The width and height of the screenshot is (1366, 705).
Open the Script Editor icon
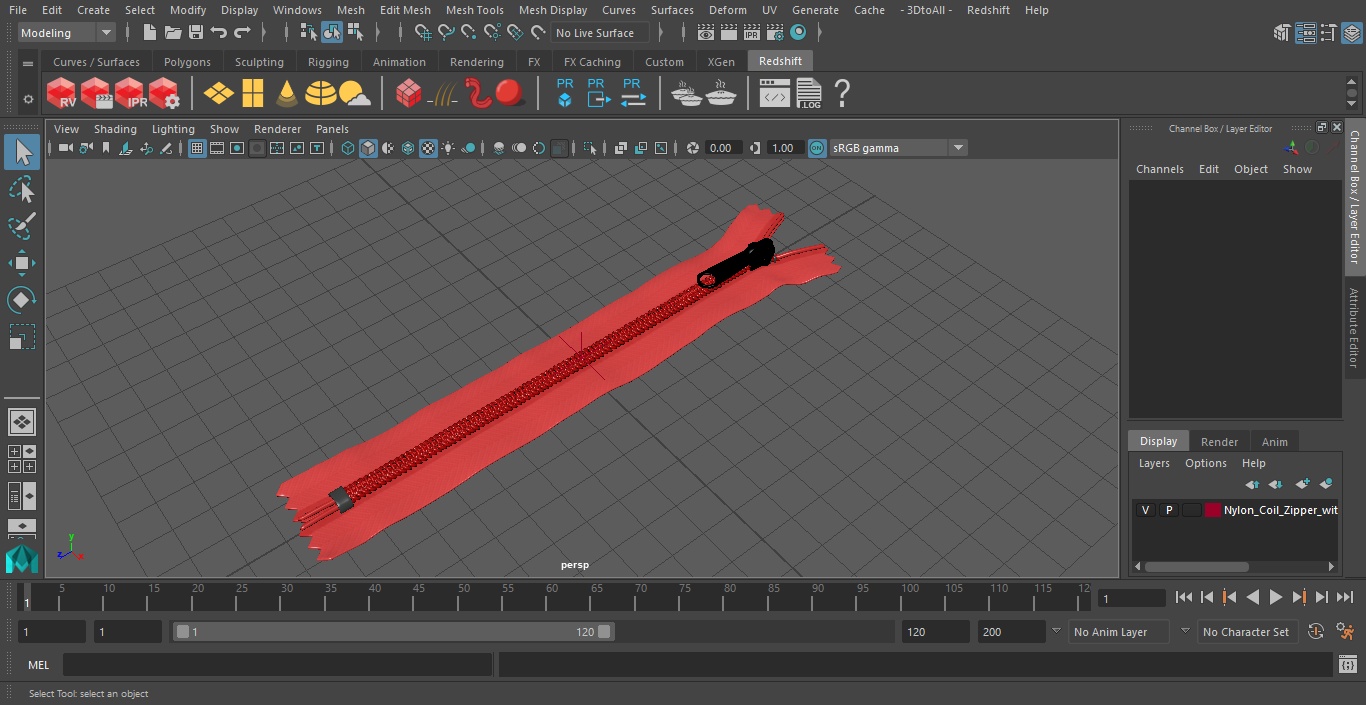(x=1348, y=664)
